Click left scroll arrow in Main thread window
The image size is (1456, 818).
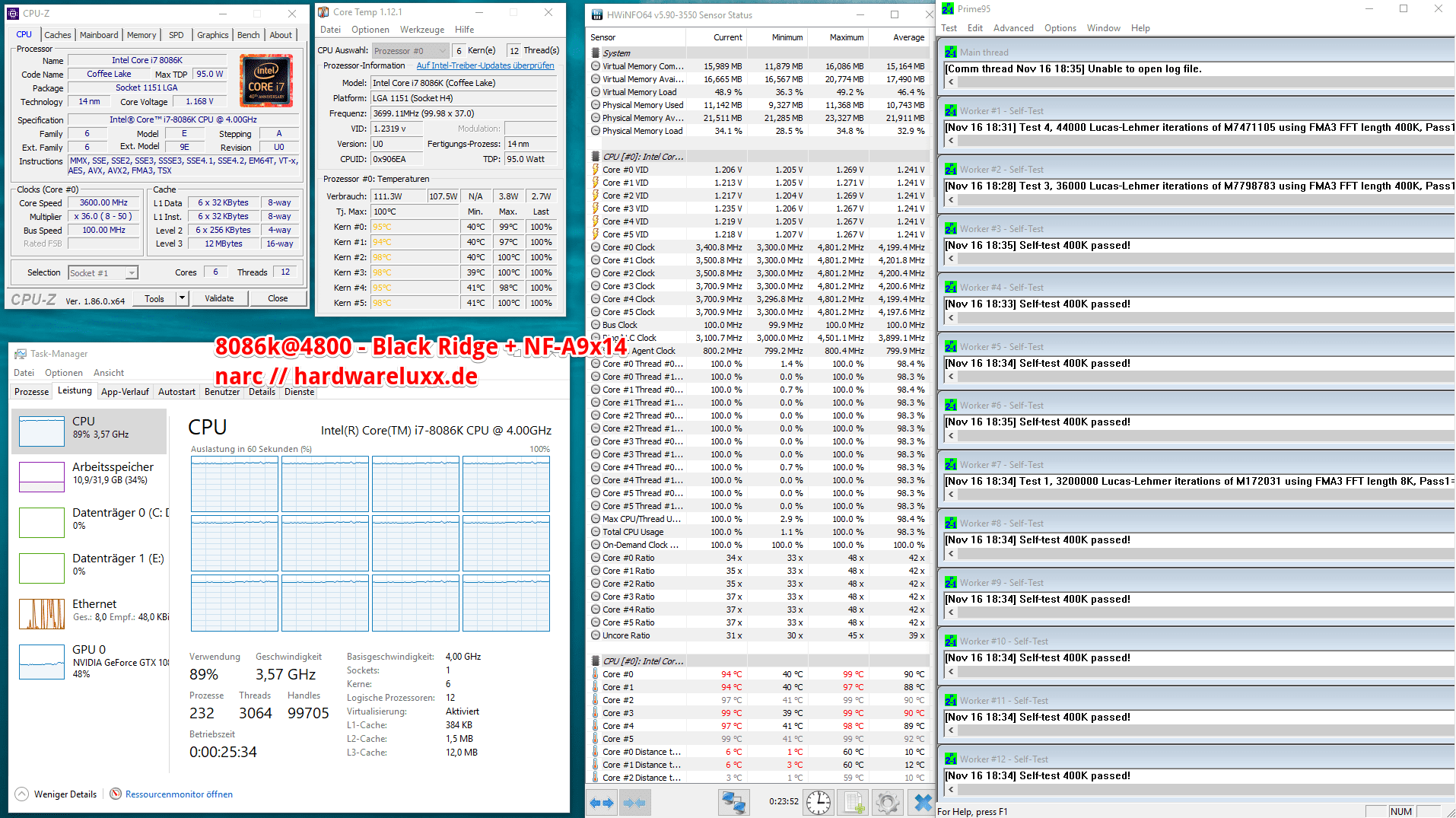tap(951, 81)
